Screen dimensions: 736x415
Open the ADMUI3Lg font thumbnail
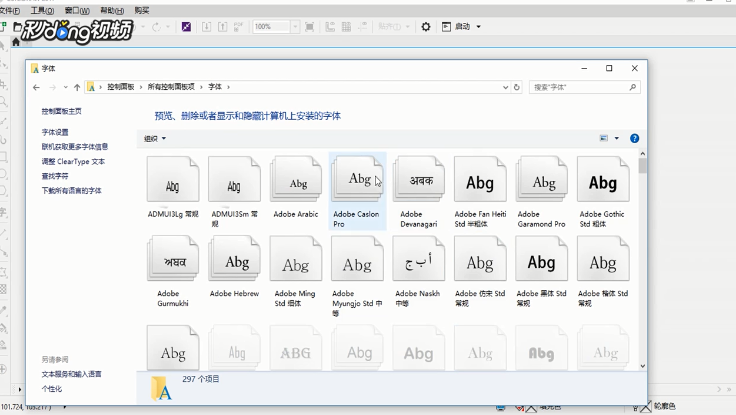173,180
